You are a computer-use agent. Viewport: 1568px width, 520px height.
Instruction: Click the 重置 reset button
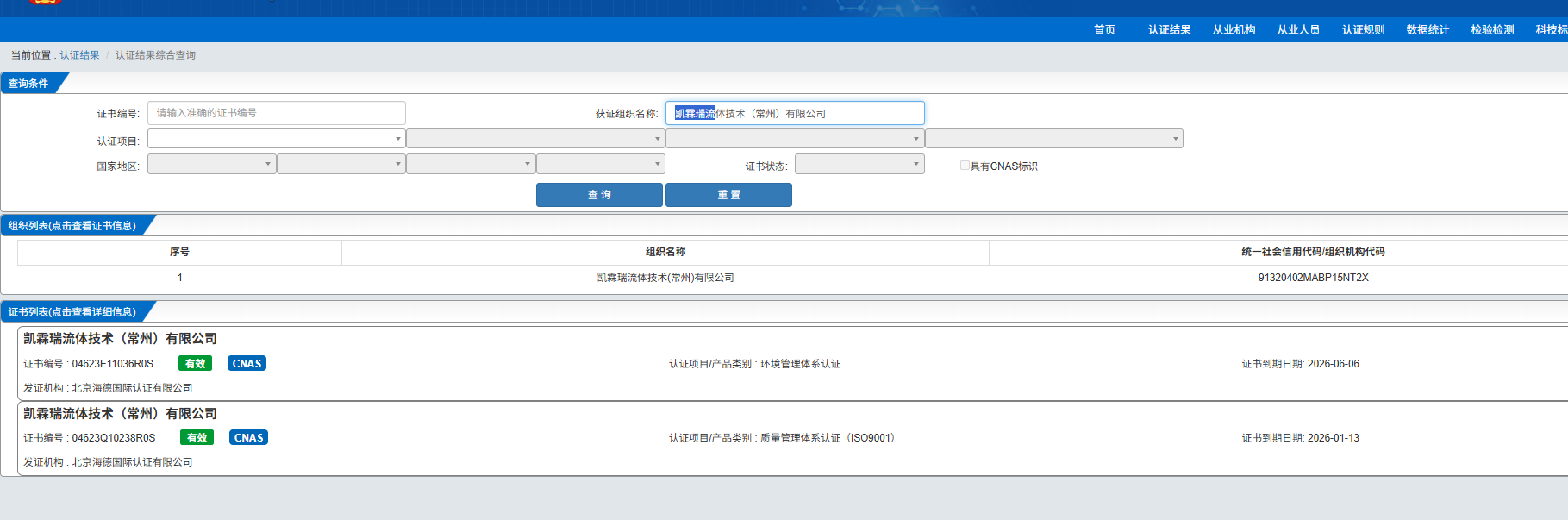[x=728, y=195]
